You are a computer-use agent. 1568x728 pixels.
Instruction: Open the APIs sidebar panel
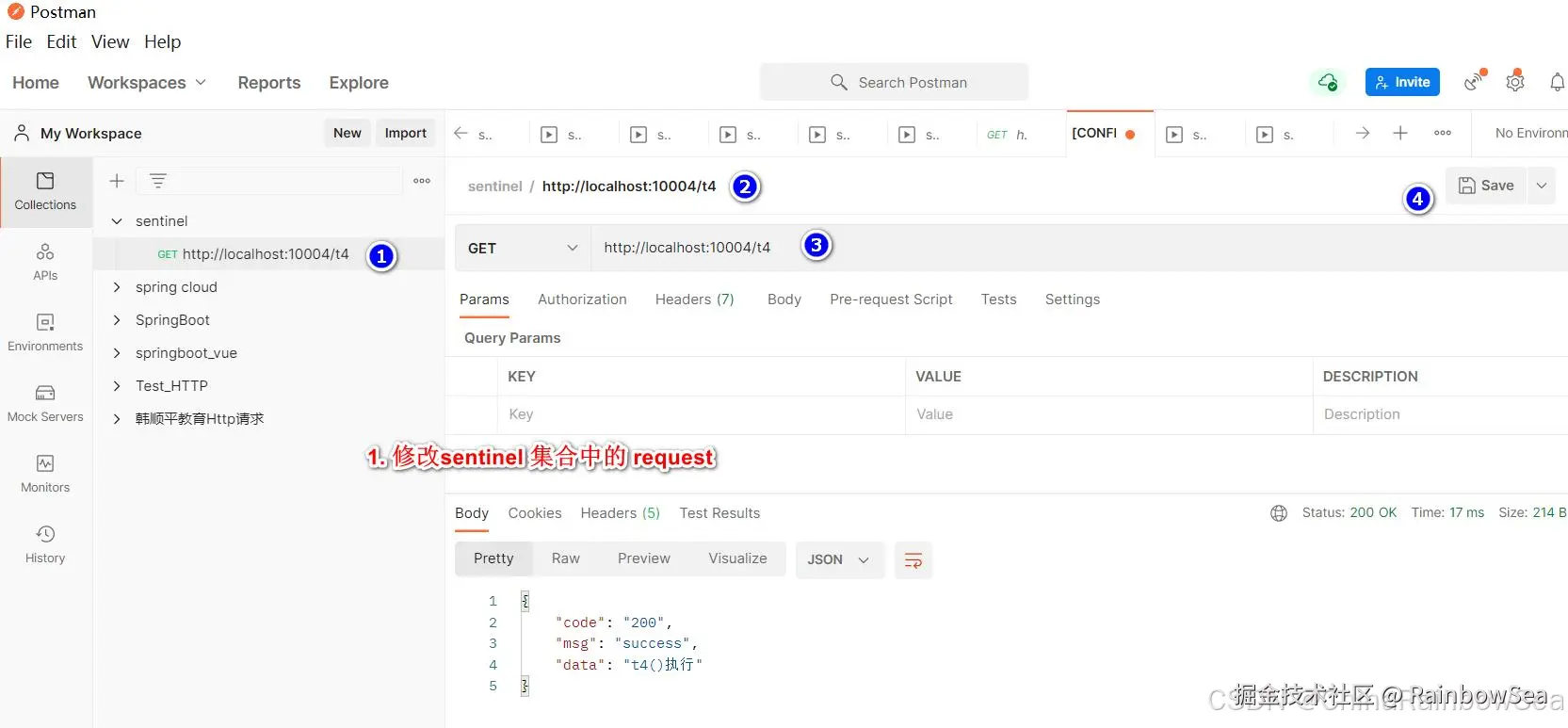[45, 263]
